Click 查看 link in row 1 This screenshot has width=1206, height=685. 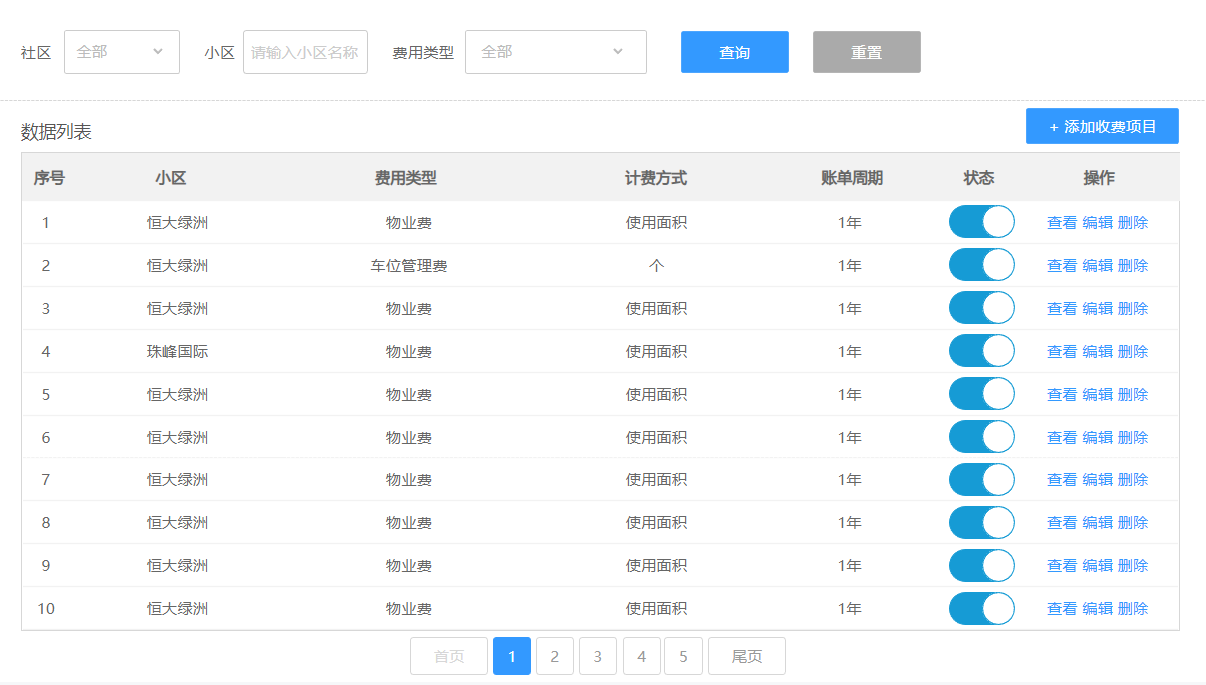[x=1061, y=223]
